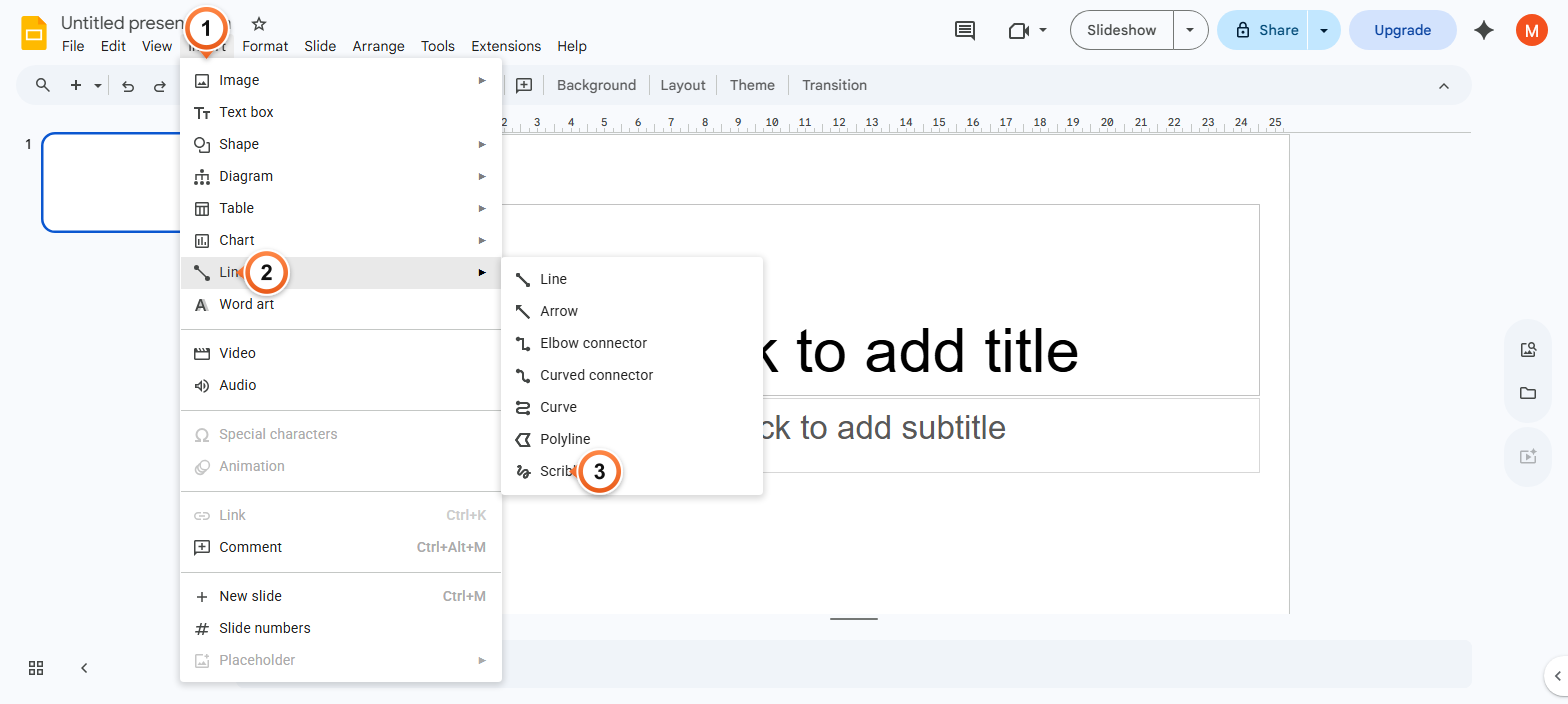Start the Slideshow
Image resolution: width=1568 pixels, height=704 pixels.
coord(1122,30)
